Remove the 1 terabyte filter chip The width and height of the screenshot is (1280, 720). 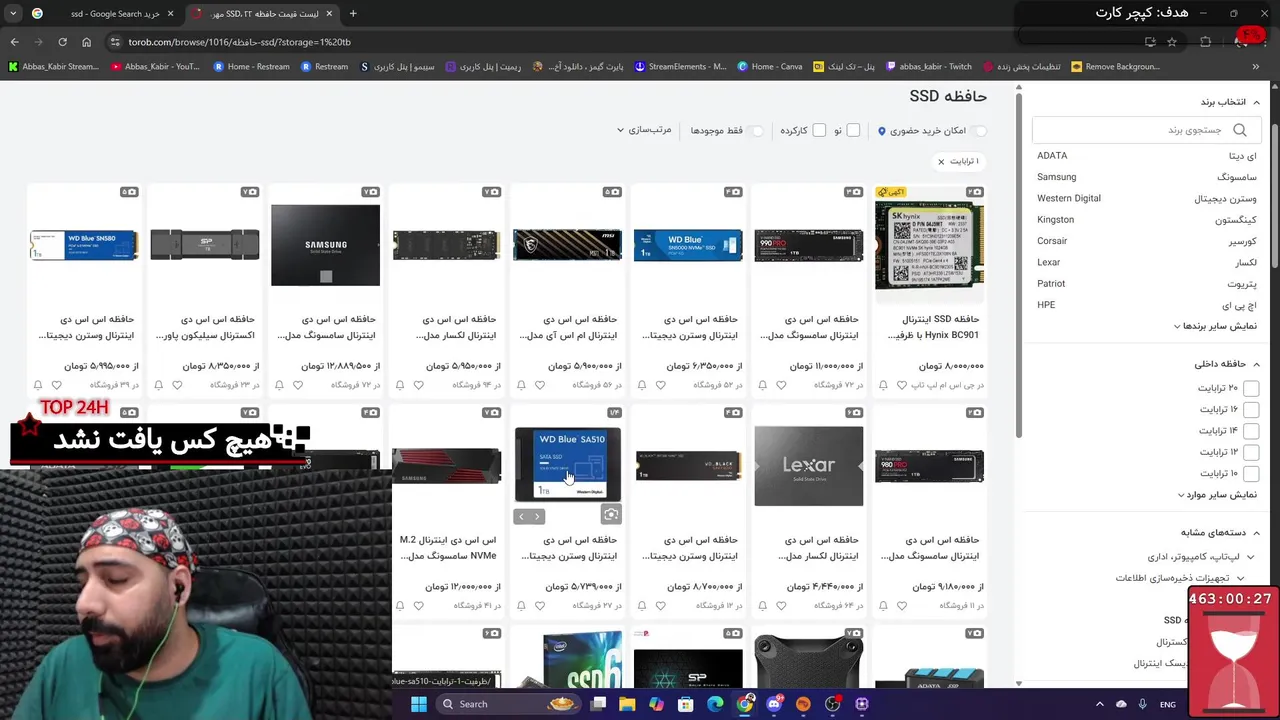click(941, 161)
